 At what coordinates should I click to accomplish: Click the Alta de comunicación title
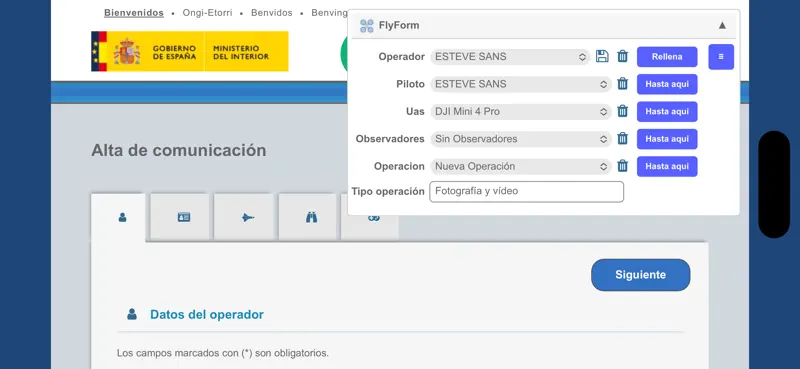coord(179,150)
